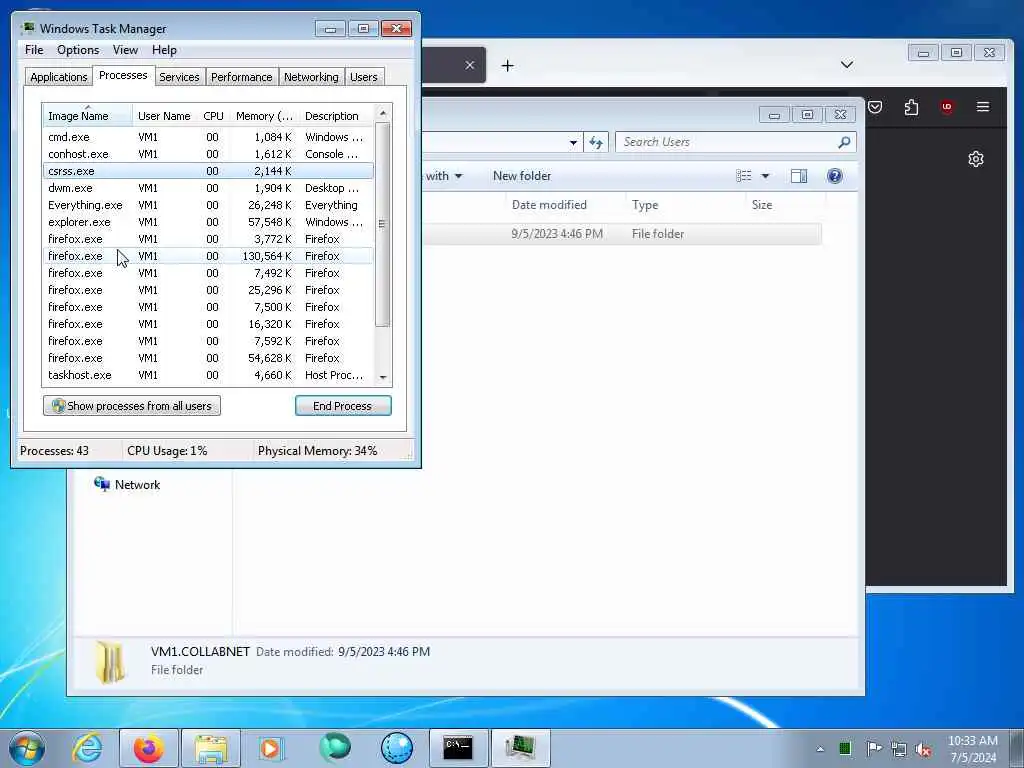Click the globe browser taskbar icon
The width and height of the screenshot is (1024, 768).
(396, 748)
